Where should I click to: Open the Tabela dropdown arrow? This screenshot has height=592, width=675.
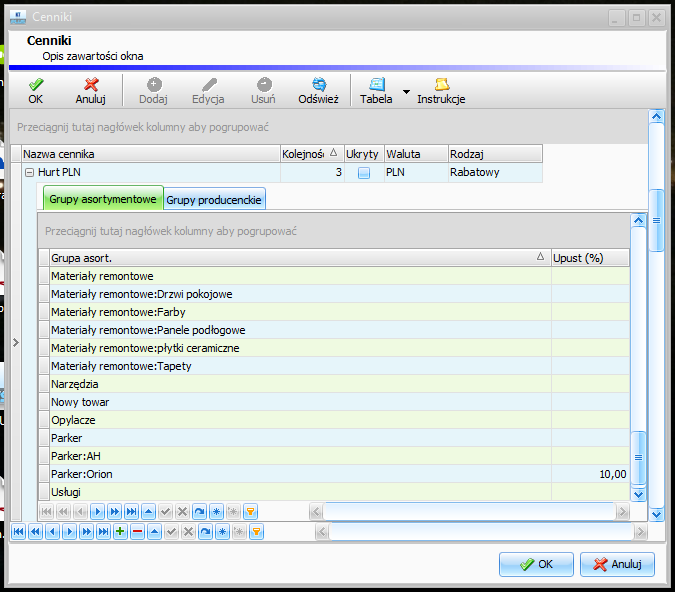[406, 91]
